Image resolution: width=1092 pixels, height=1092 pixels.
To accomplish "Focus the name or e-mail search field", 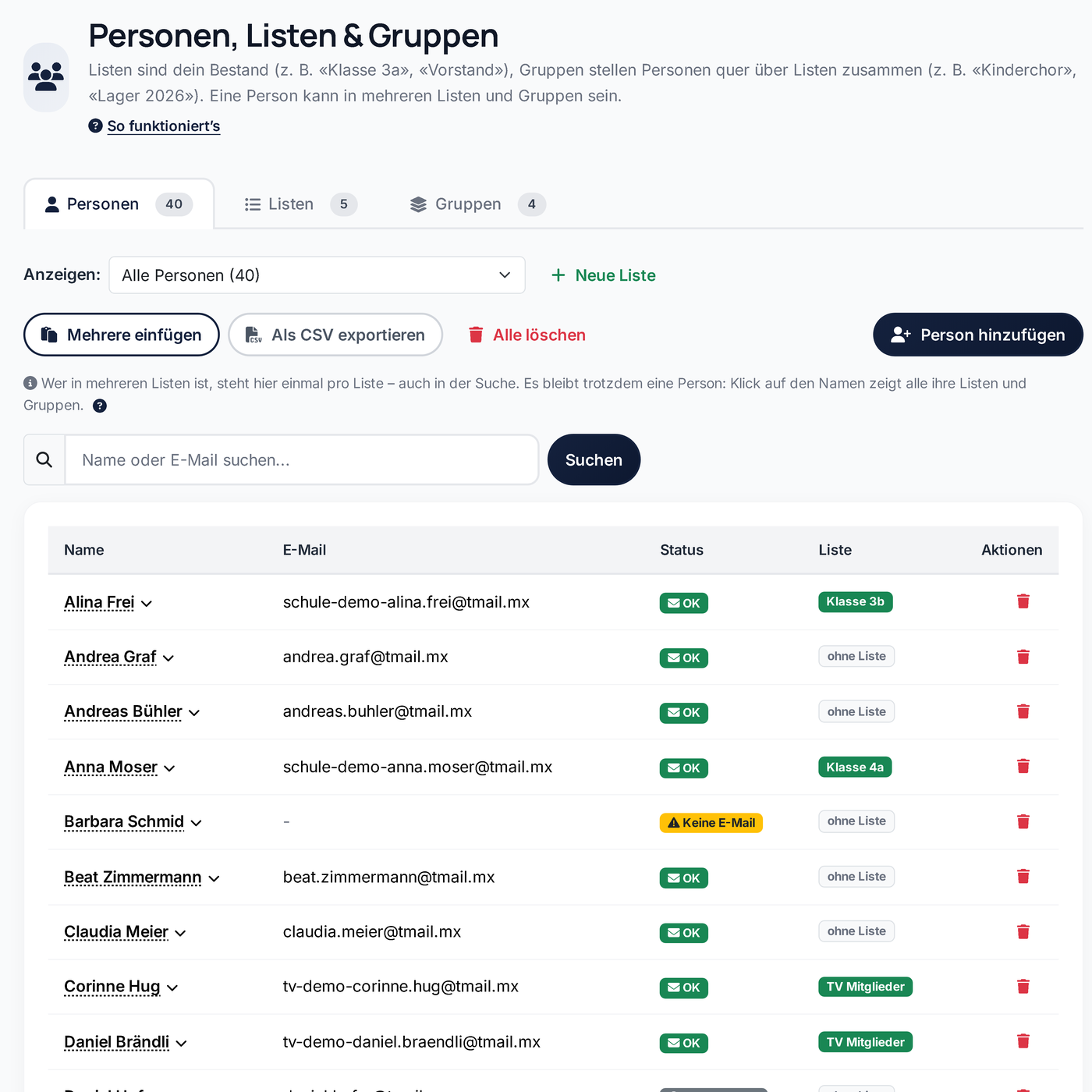I will 302,460.
